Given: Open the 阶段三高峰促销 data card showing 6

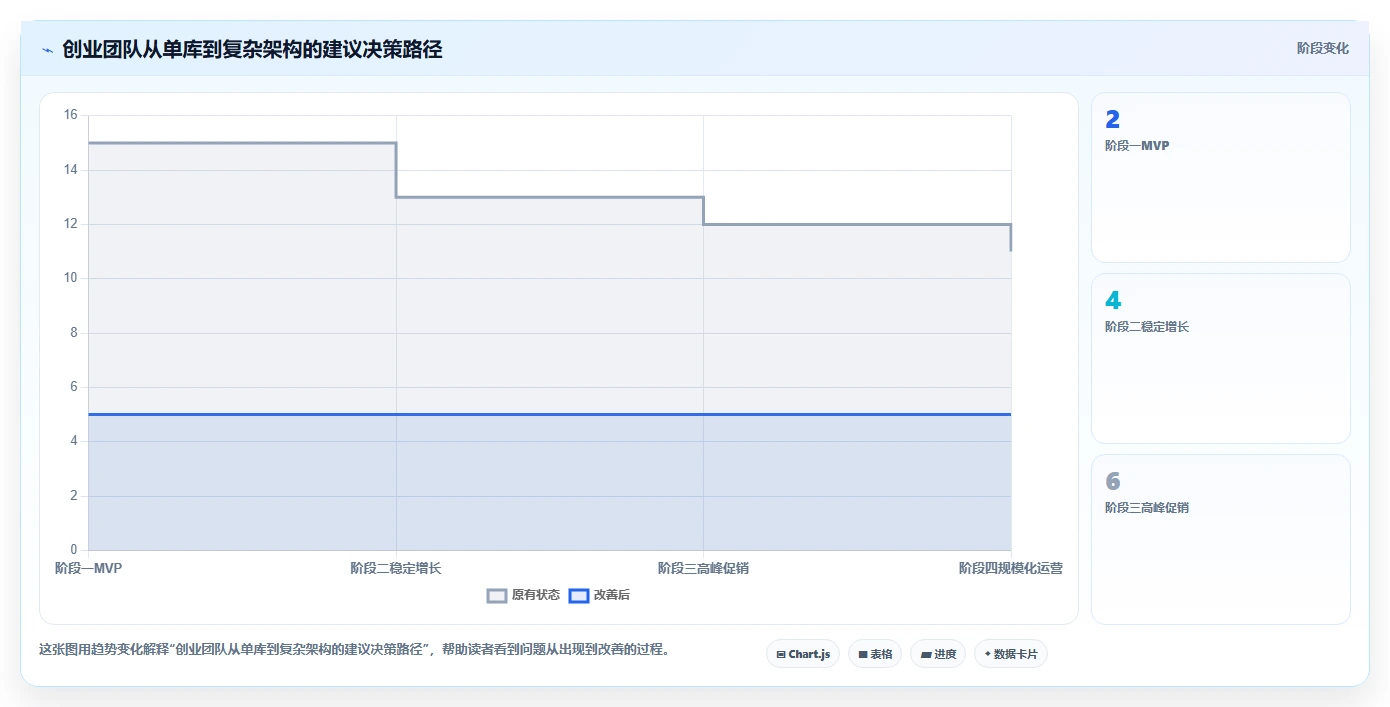Looking at the screenshot, I should [x=1221, y=540].
